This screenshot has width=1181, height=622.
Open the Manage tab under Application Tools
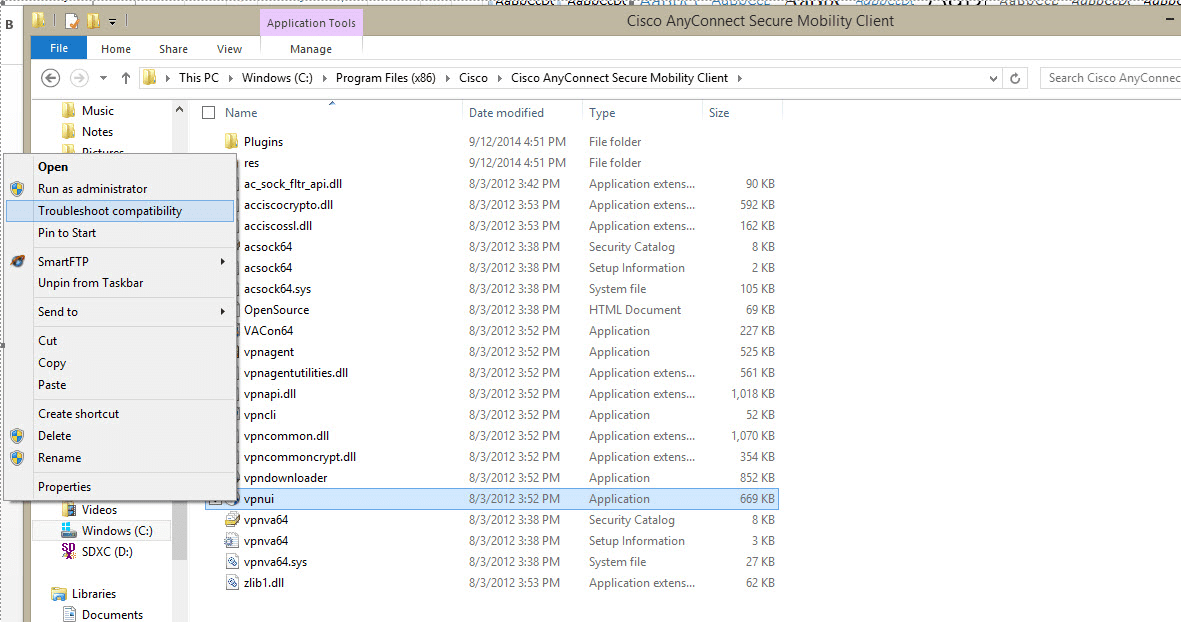pos(311,49)
